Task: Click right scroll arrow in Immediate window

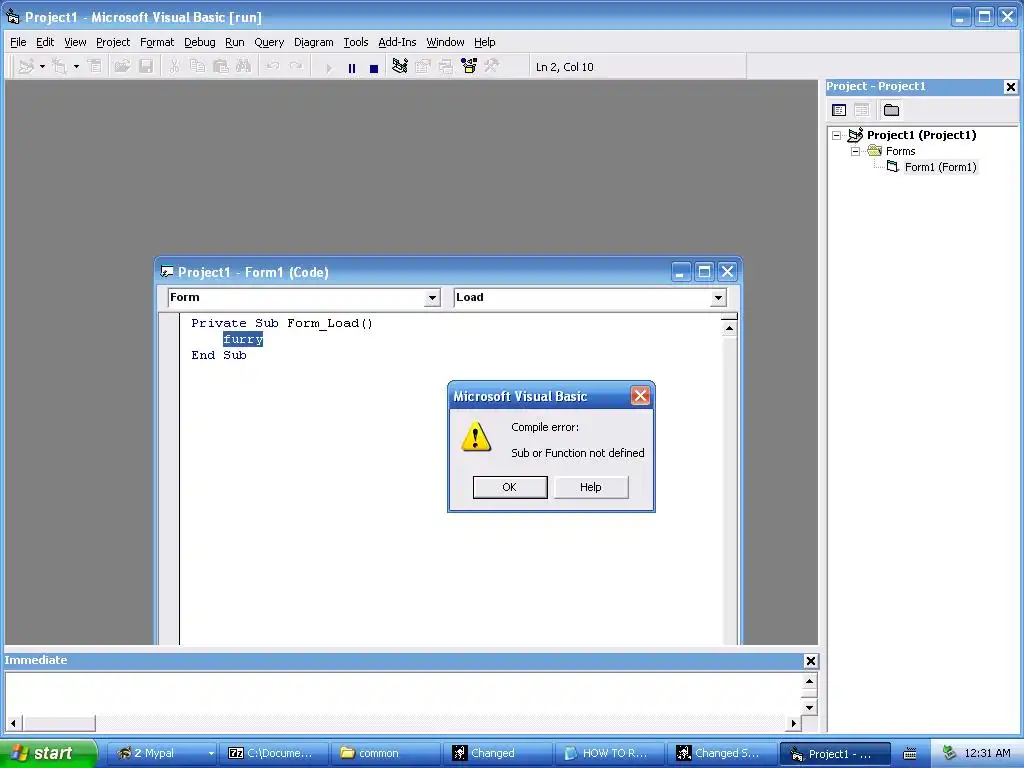Action: pyautogui.click(x=793, y=723)
